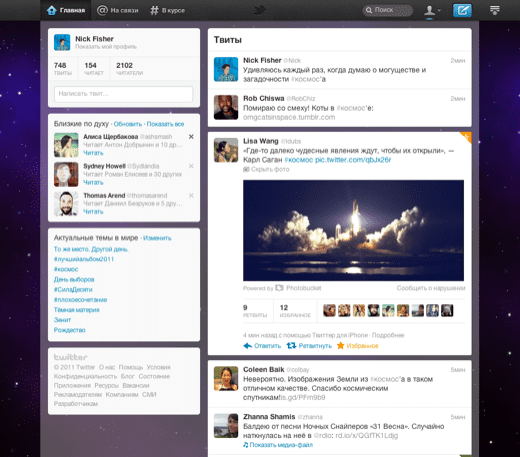This screenshot has height=457, width=520.
Task: Click the Поиск search field
Action: click(388, 10)
